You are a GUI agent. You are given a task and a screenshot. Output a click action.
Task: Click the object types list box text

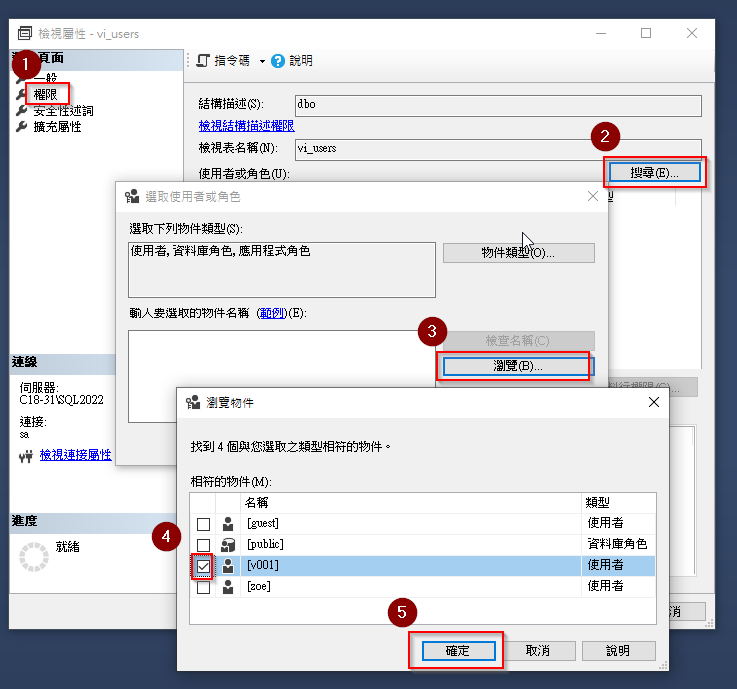tap(220, 251)
